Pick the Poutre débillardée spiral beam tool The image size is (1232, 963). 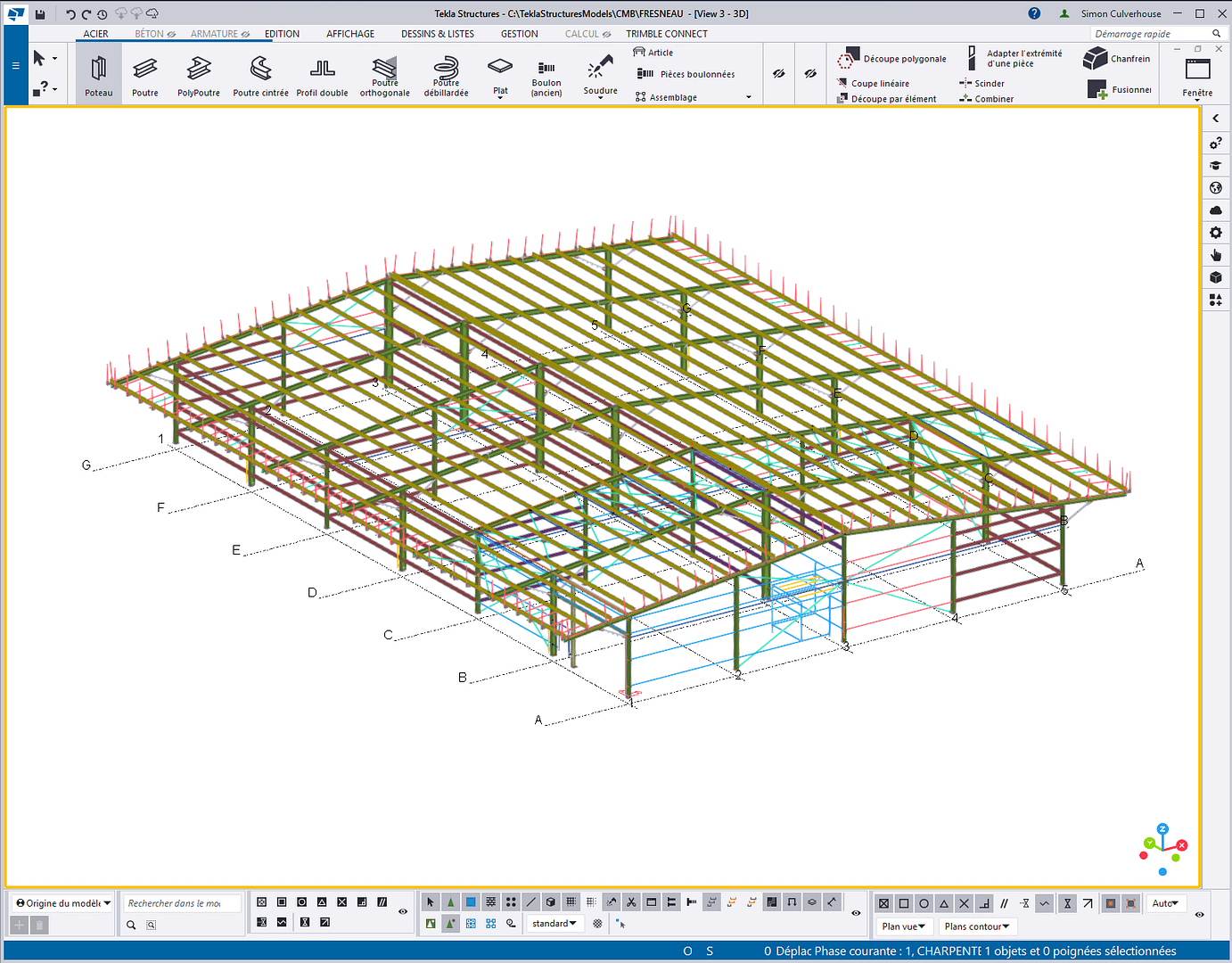pyautogui.click(x=446, y=75)
